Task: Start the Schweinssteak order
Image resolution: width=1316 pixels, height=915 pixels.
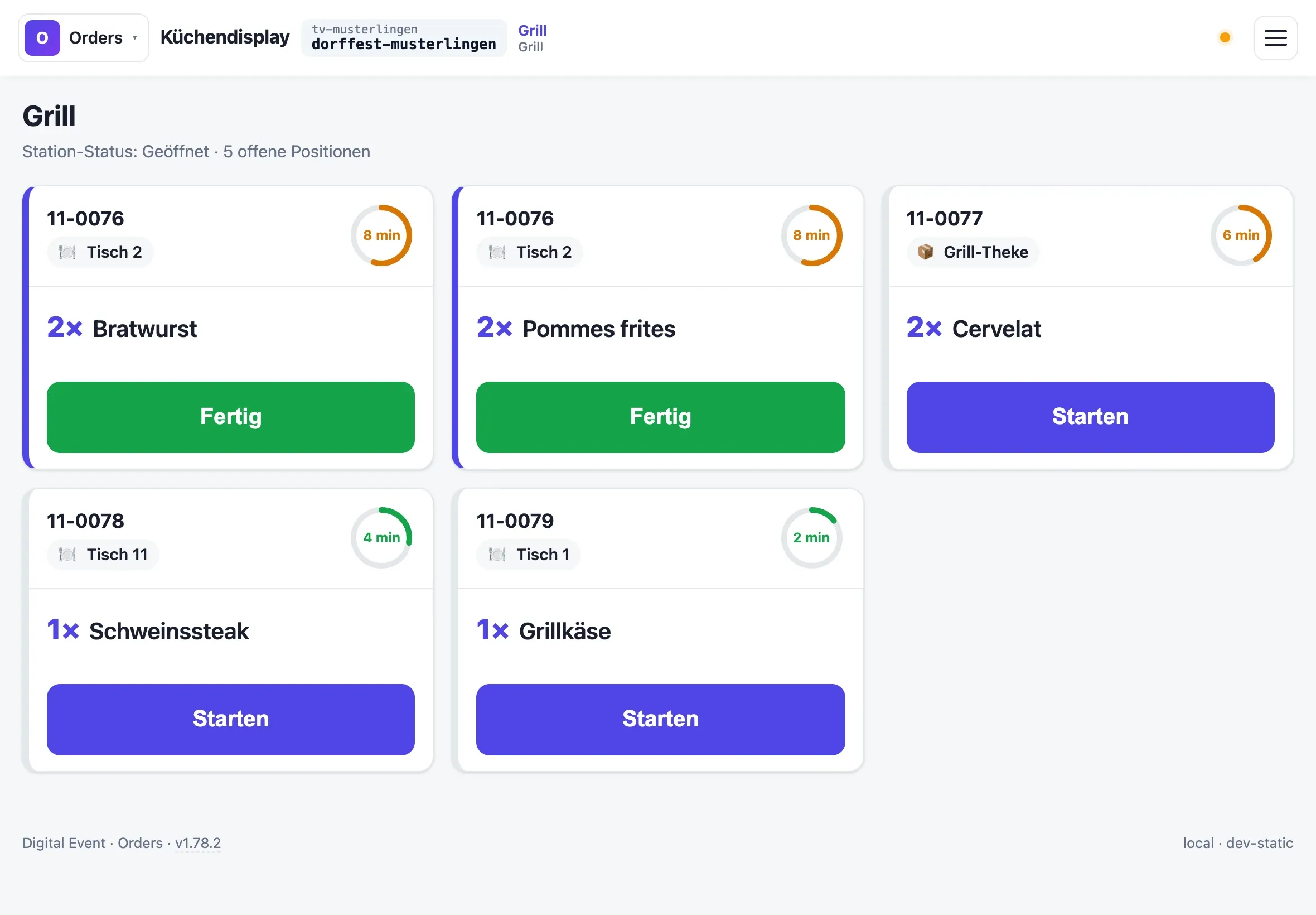Action: (230, 719)
